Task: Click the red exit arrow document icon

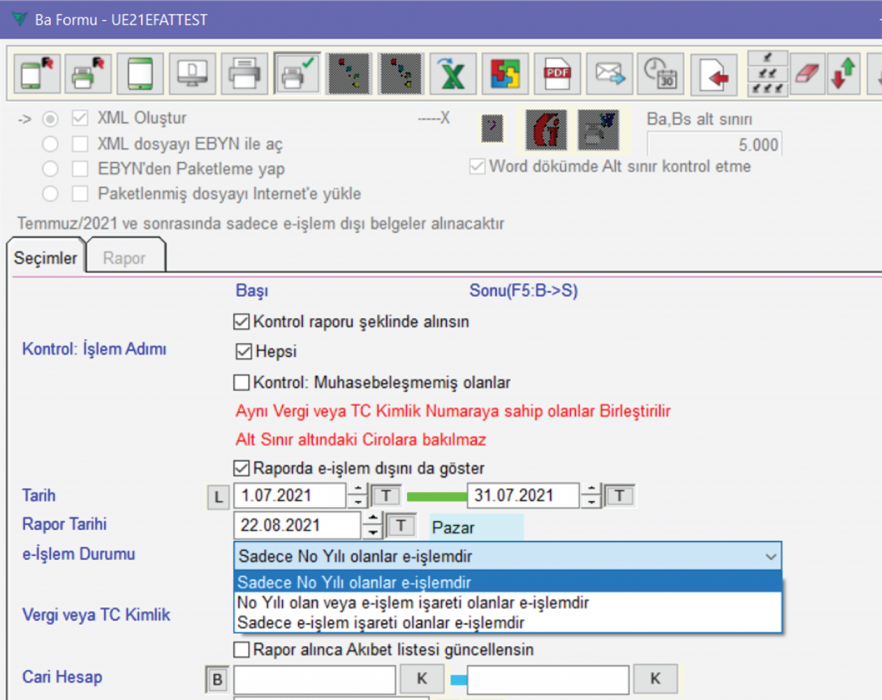Action: click(x=713, y=74)
